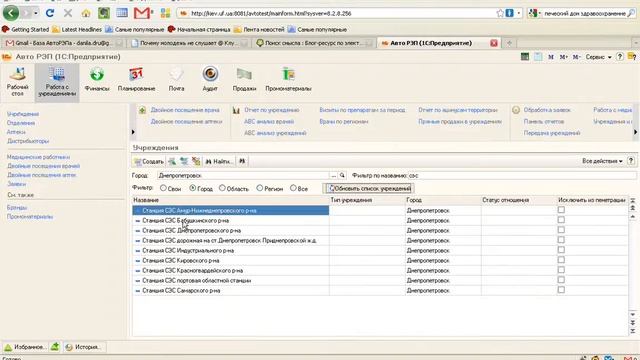640x360 pixels.
Task: Check exclude box for Амур-Нижнеднепровского row
Action: coord(561,209)
